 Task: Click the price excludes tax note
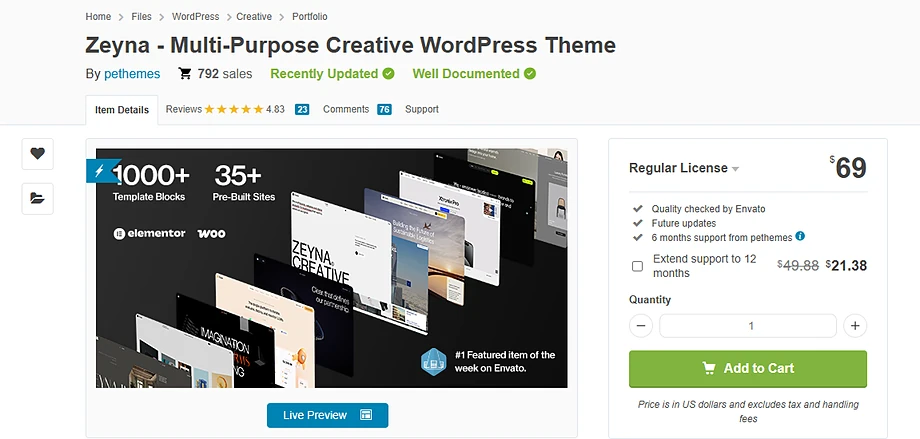point(748,411)
